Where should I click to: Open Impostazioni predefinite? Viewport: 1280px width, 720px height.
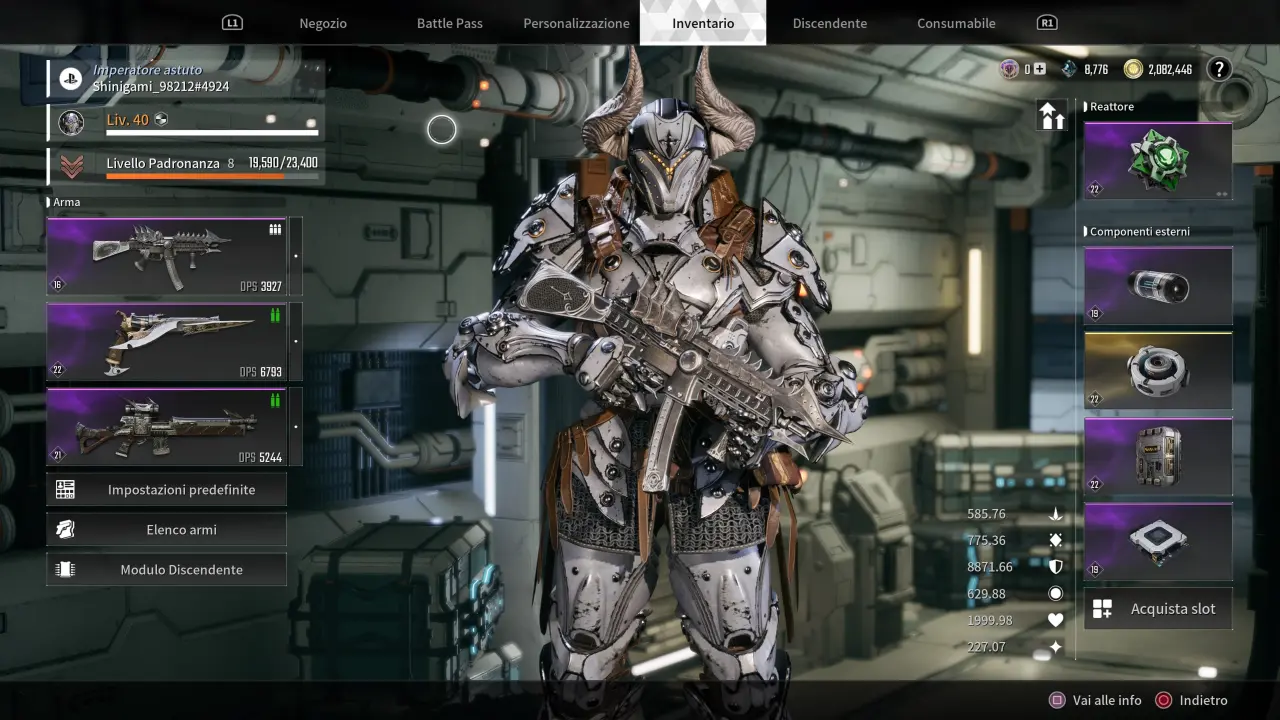[167, 489]
